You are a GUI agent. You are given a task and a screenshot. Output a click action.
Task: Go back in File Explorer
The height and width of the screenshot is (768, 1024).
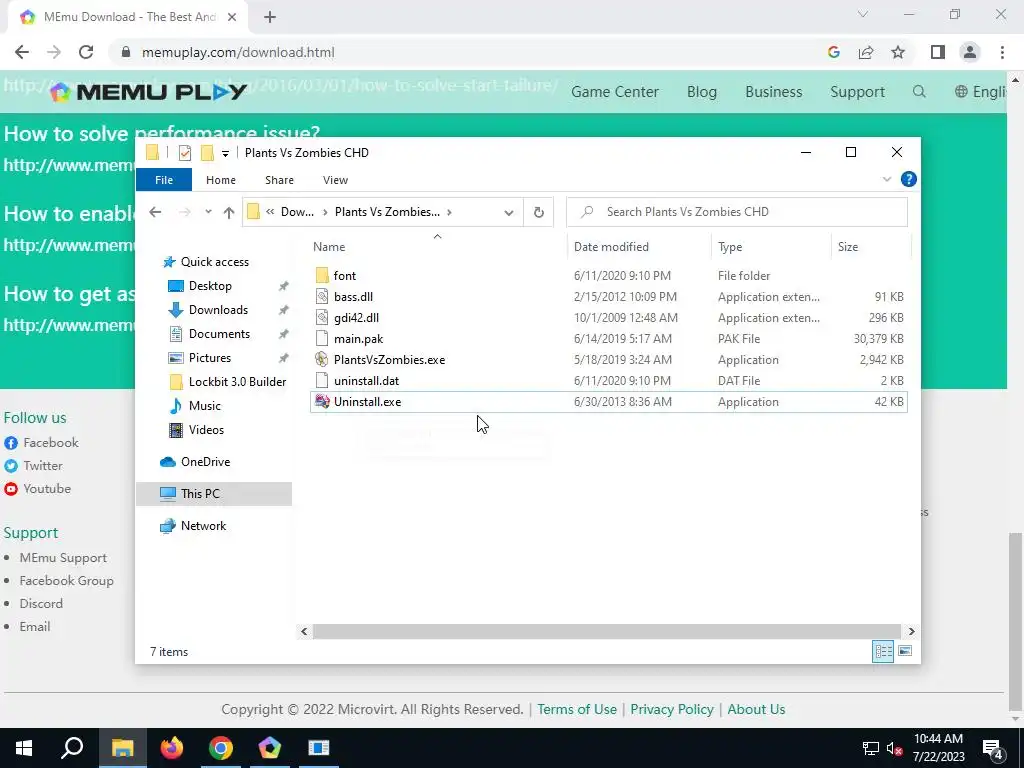coord(155,212)
